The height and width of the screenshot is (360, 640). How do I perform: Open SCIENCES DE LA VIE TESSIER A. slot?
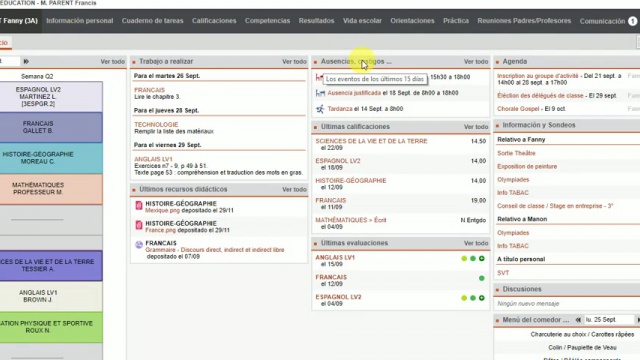click(x=51, y=266)
